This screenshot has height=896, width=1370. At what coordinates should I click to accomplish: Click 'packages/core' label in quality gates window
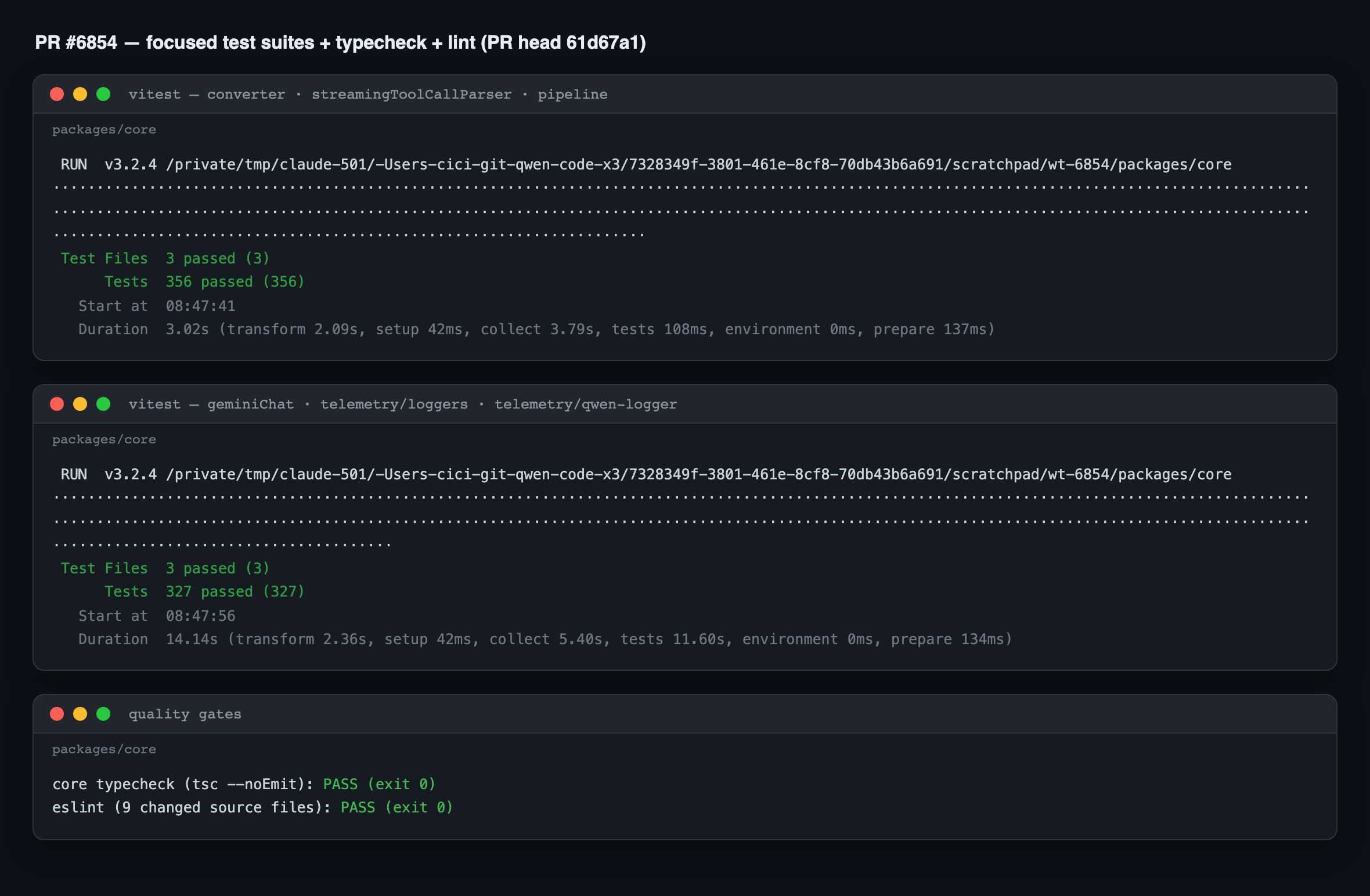point(104,750)
